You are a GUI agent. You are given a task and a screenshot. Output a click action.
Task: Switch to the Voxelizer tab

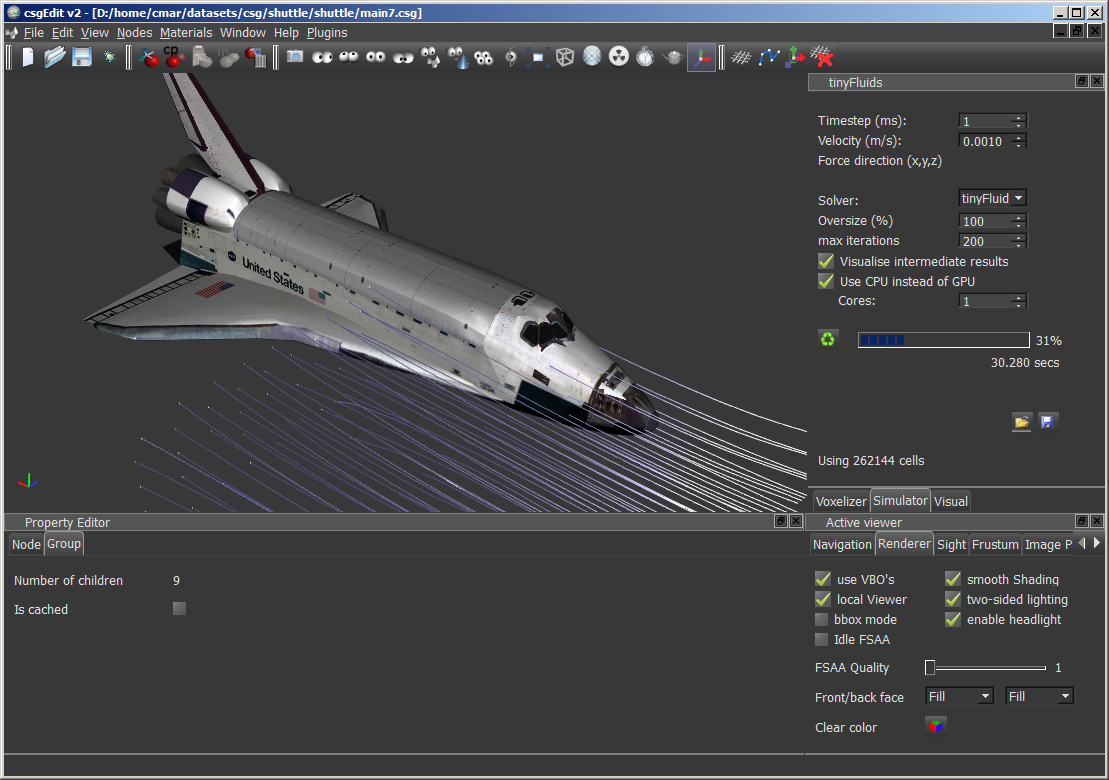[839, 501]
